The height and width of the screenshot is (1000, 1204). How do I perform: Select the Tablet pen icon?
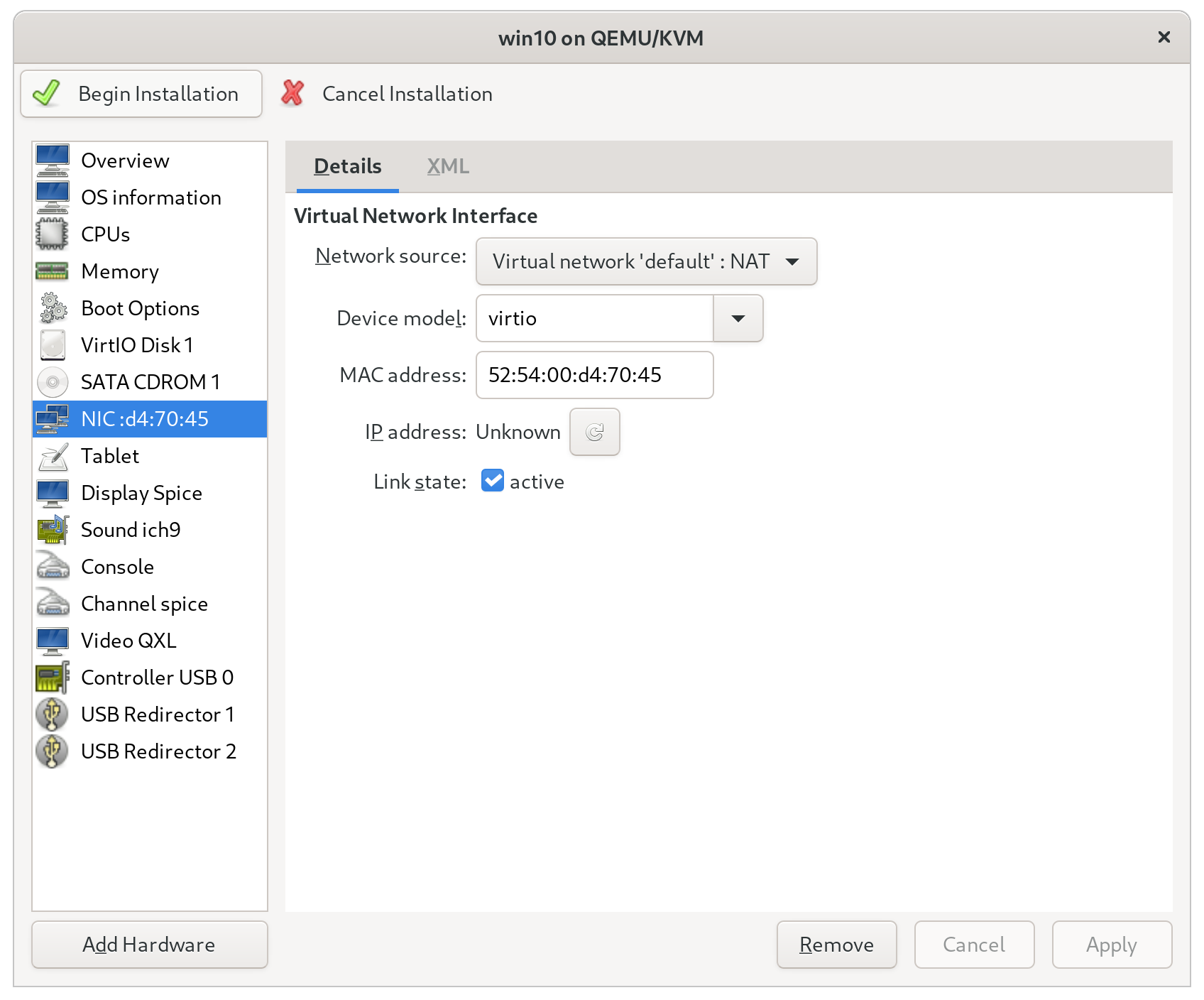click(x=52, y=456)
